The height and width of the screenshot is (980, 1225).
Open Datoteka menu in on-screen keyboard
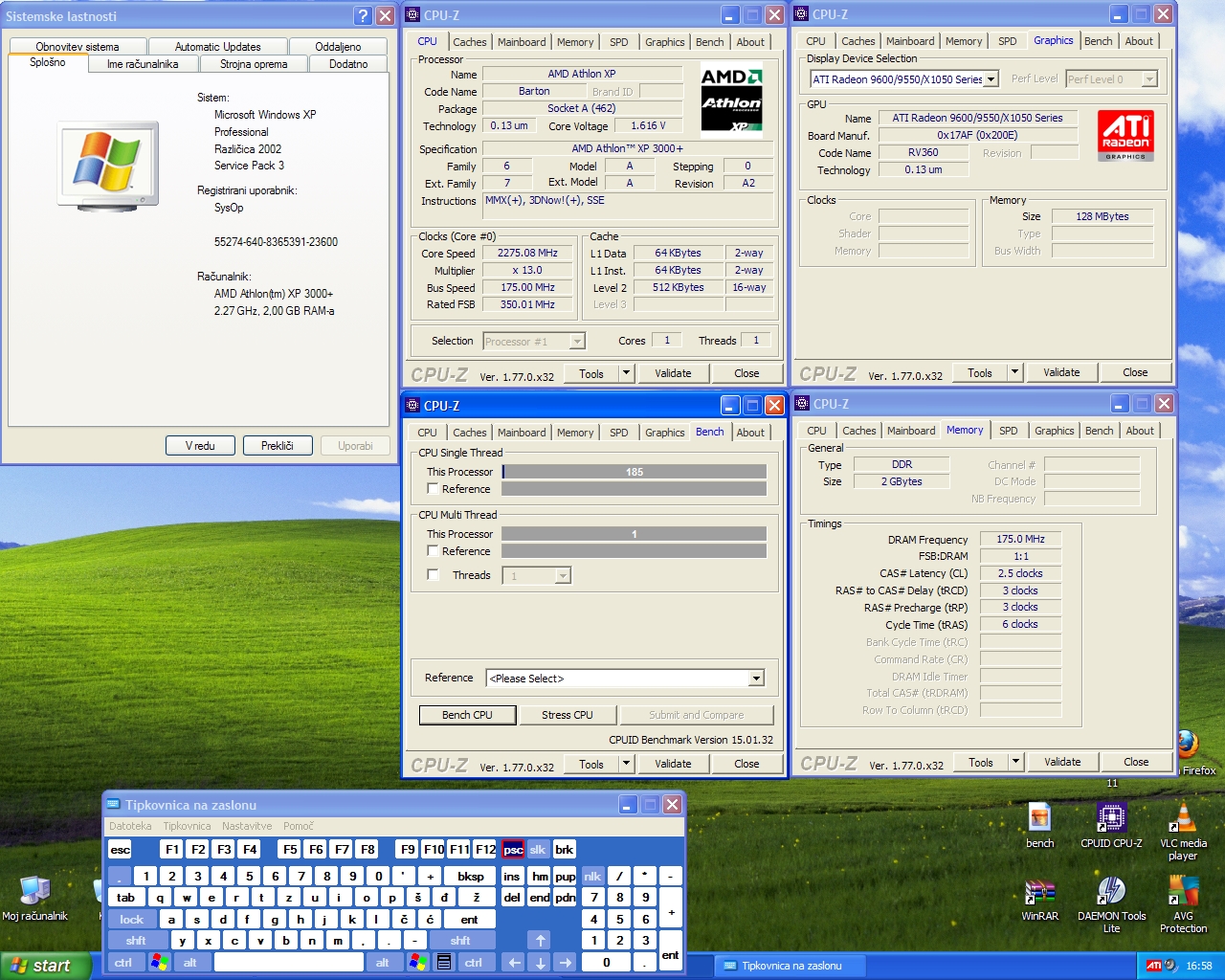click(130, 826)
